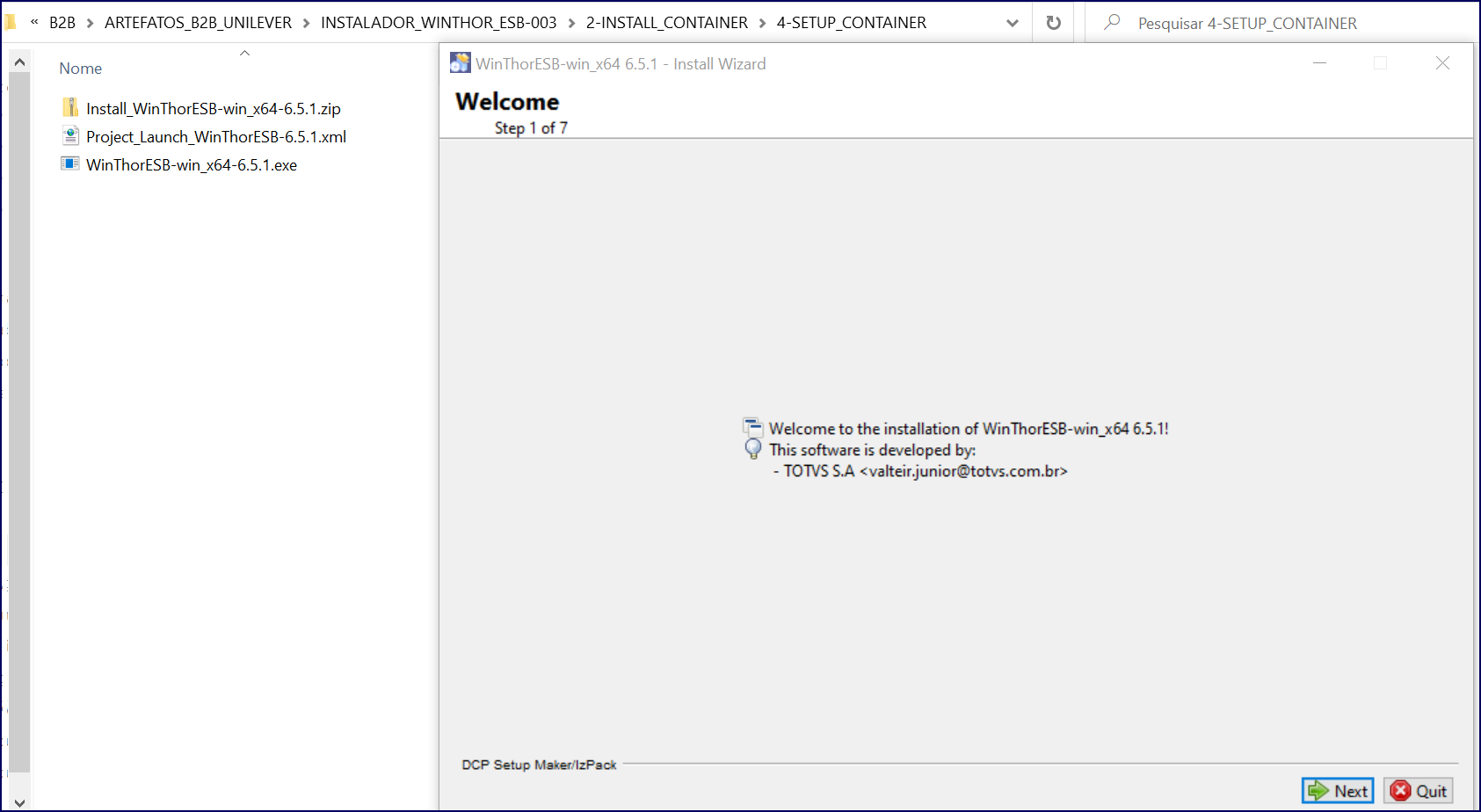Image resolution: width=1481 pixels, height=812 pixels.
Task: Refresh the Explorer folder view
Action: (x=1054, y=23)
